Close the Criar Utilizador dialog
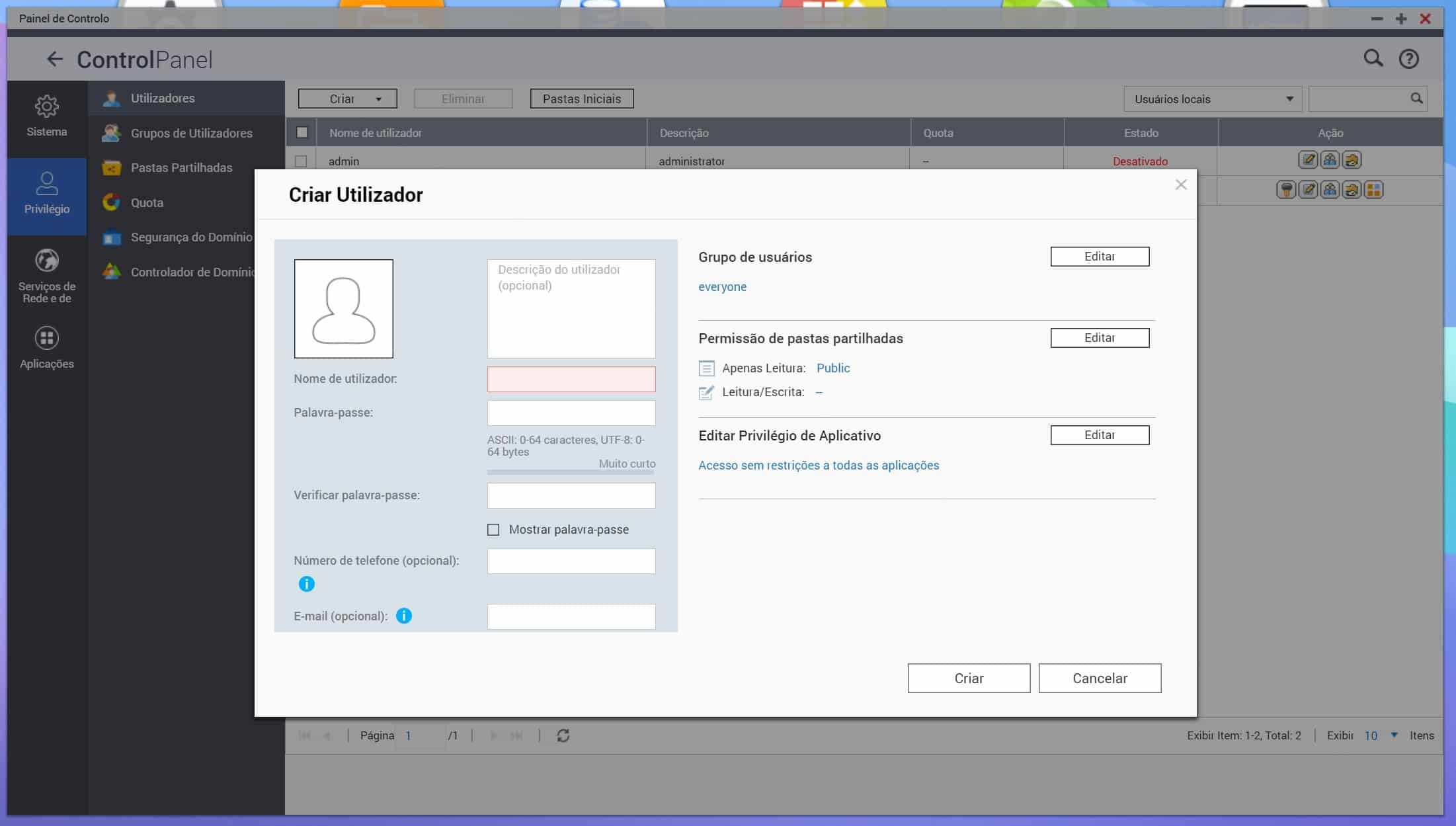The image size is (1456, 826). (x=1181, y=185)
